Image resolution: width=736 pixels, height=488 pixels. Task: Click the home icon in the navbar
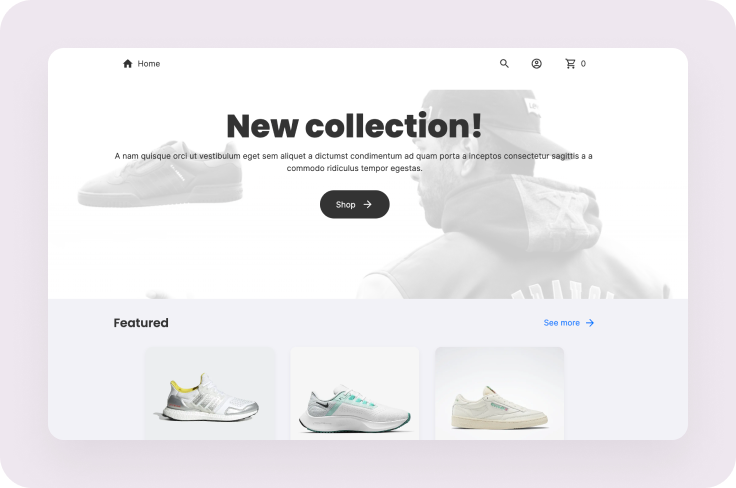pos(127,63)
